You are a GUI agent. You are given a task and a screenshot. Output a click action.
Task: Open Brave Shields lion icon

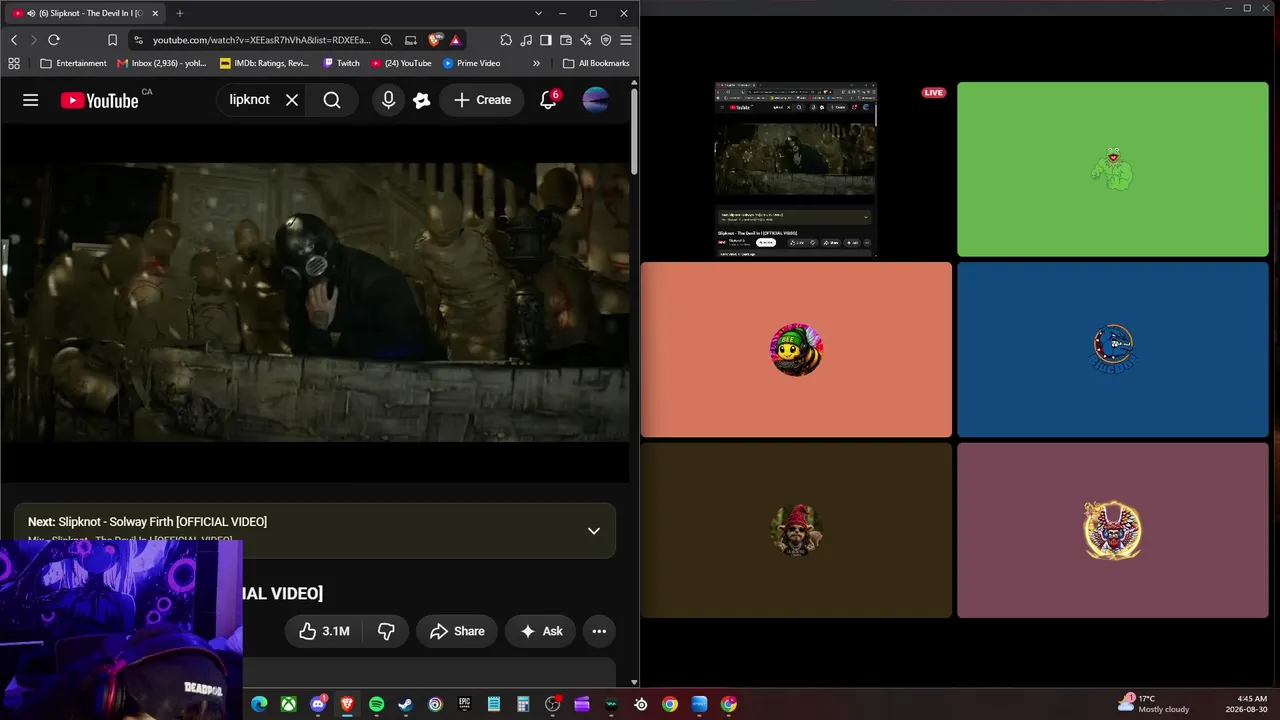[x=434, y=40]
